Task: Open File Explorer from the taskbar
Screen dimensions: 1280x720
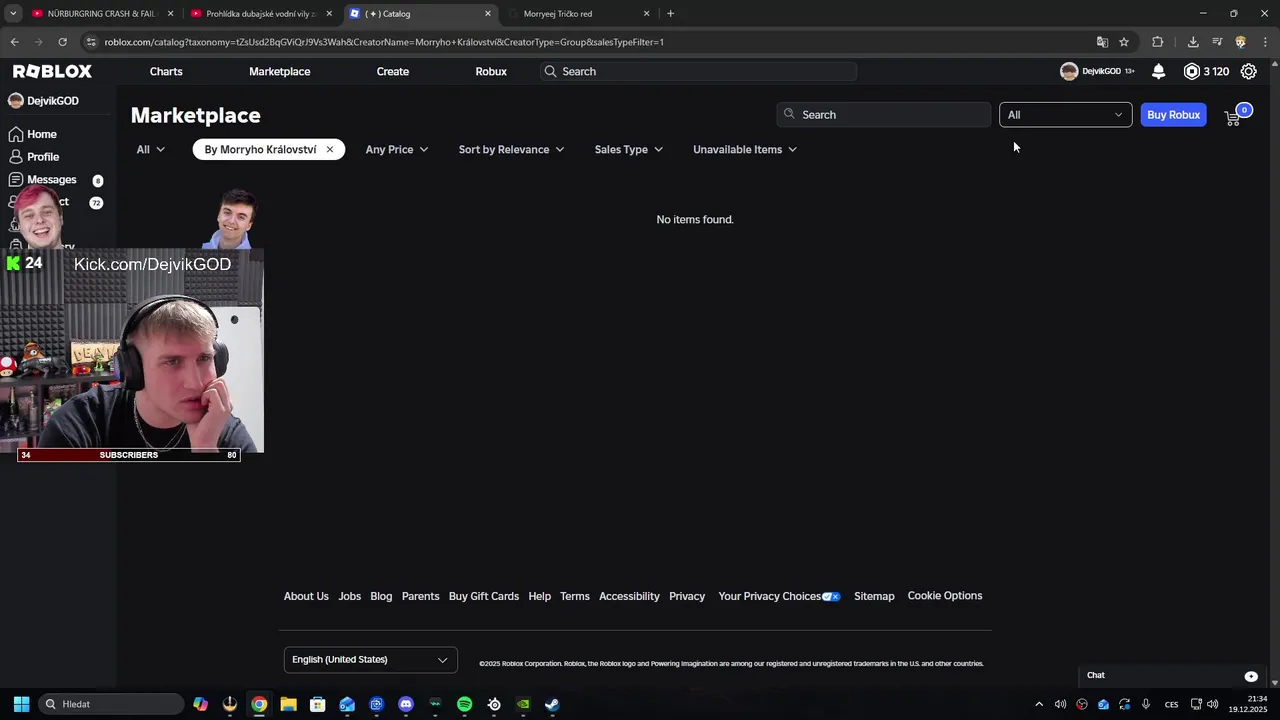Action: [288, 704]
